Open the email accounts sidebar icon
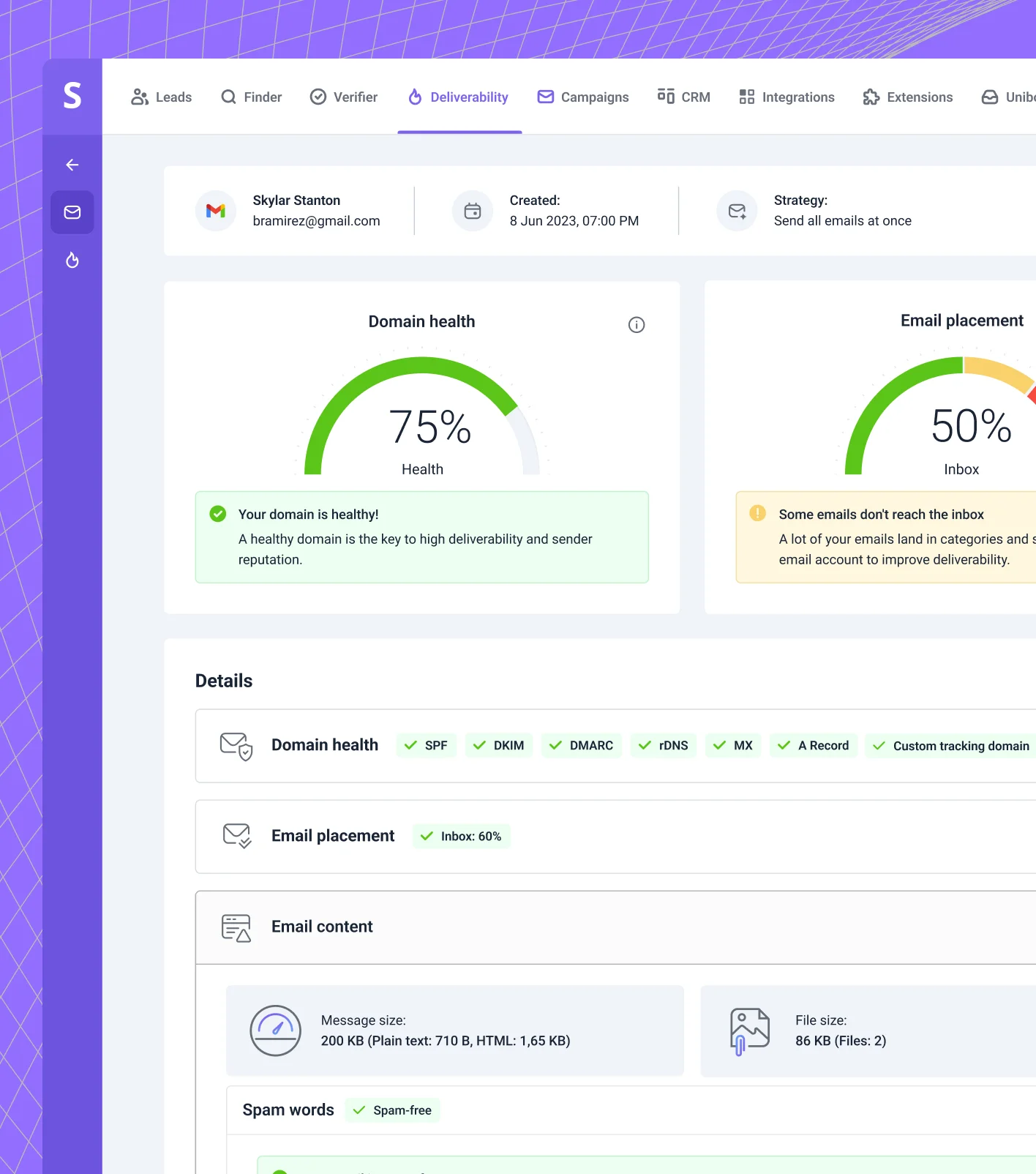 (x=72, y=212)
